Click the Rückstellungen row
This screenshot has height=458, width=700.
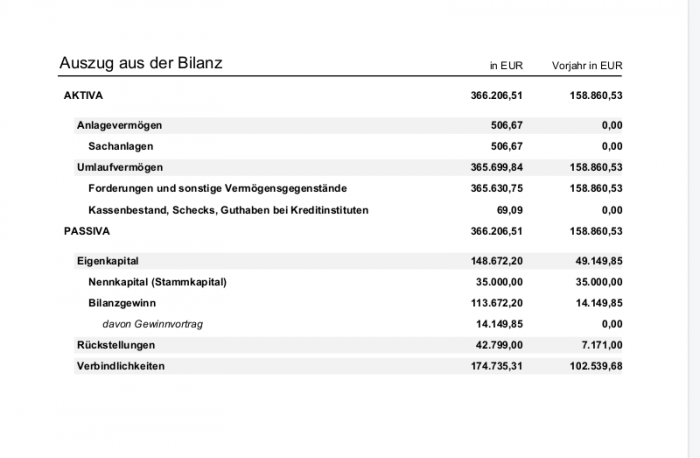coord(348,345)
